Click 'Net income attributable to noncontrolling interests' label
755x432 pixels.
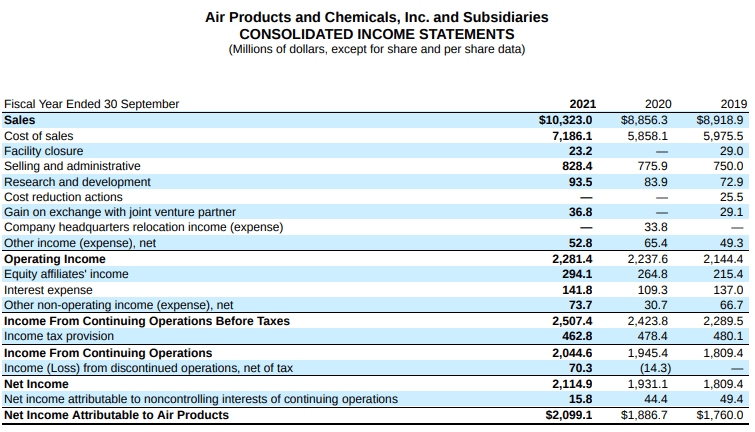coord(201,399)
